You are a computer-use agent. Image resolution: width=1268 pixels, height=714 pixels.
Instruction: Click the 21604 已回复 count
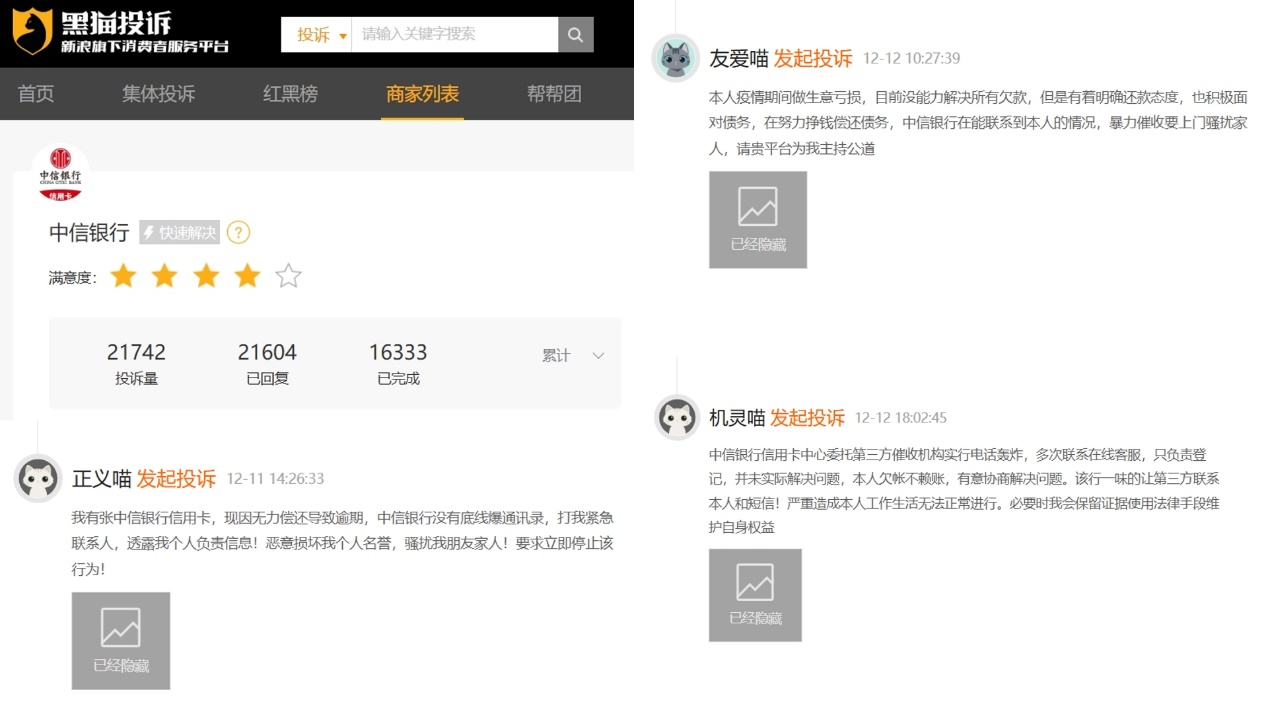tap(267, 363)
